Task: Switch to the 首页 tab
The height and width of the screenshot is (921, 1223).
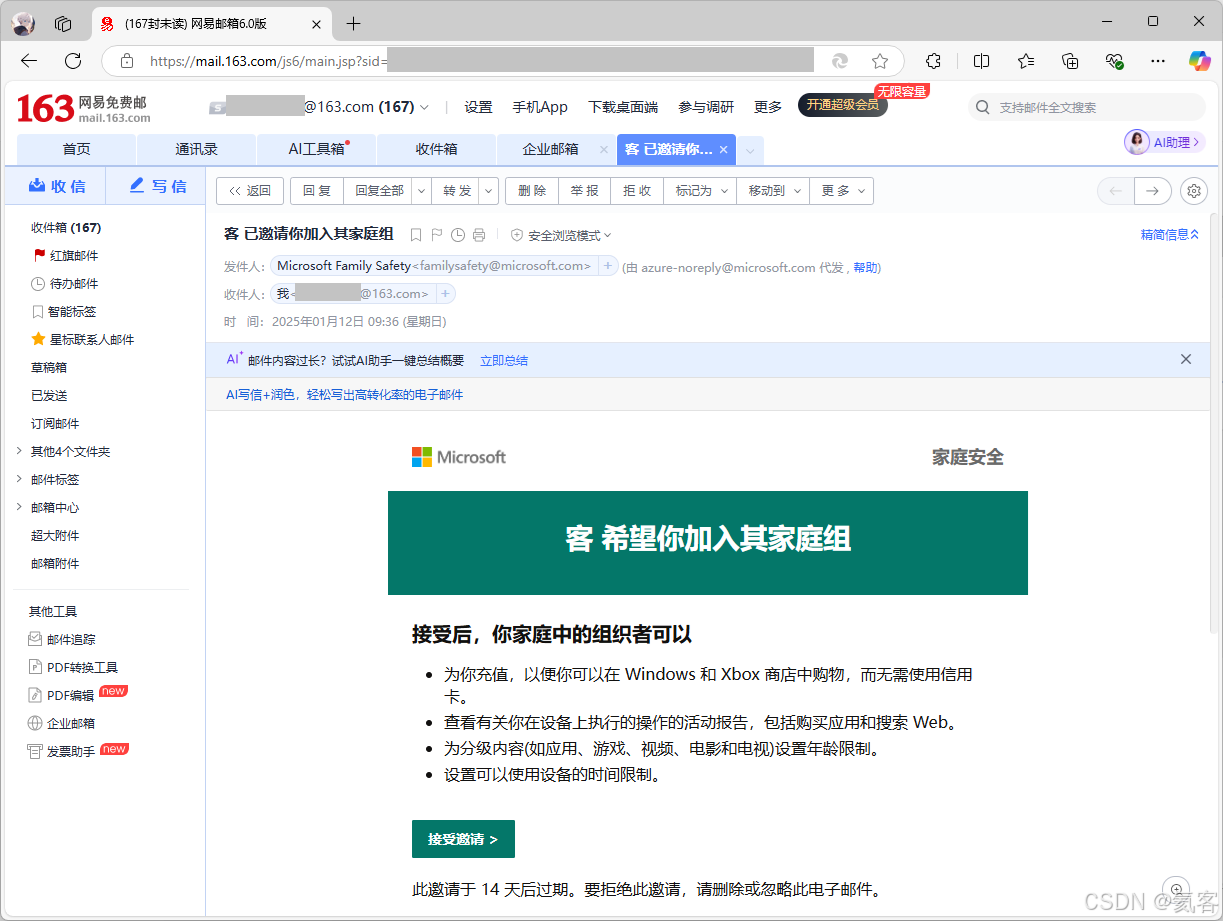Action: pyautogui.click(x=77, y=149)
